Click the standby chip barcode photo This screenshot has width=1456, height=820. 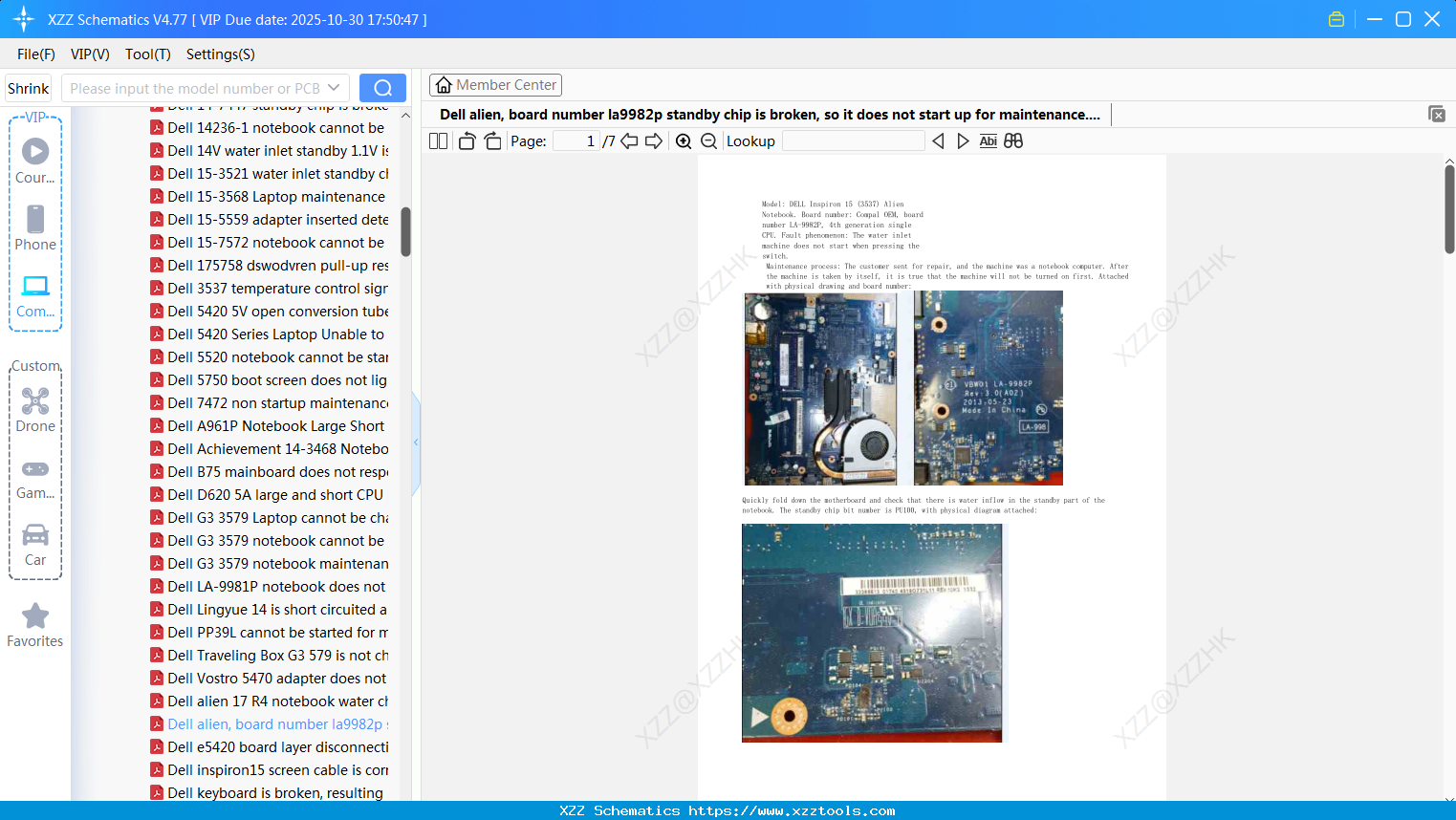pos(872,633)
